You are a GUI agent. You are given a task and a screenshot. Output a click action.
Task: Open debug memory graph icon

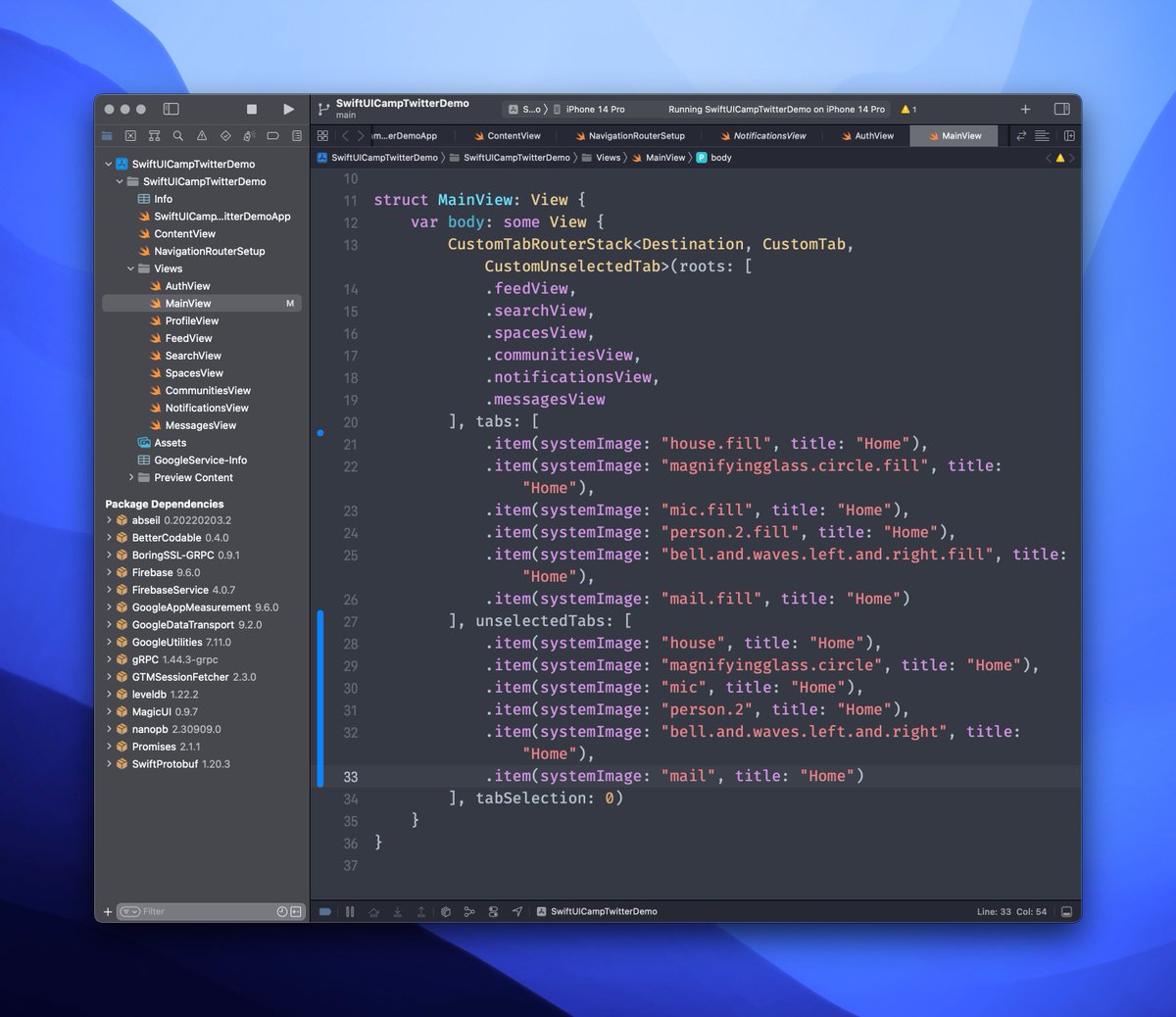pyautogui.click(x=469, y=912)
